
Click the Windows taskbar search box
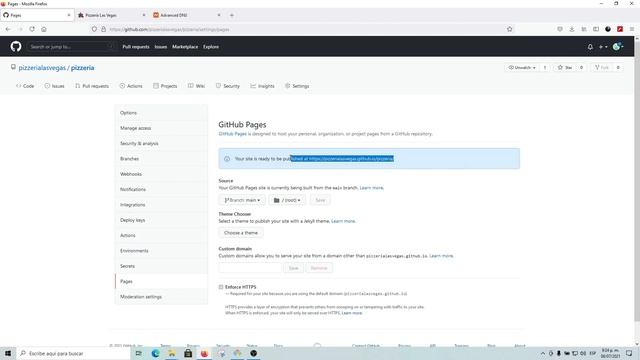[73, 353]
